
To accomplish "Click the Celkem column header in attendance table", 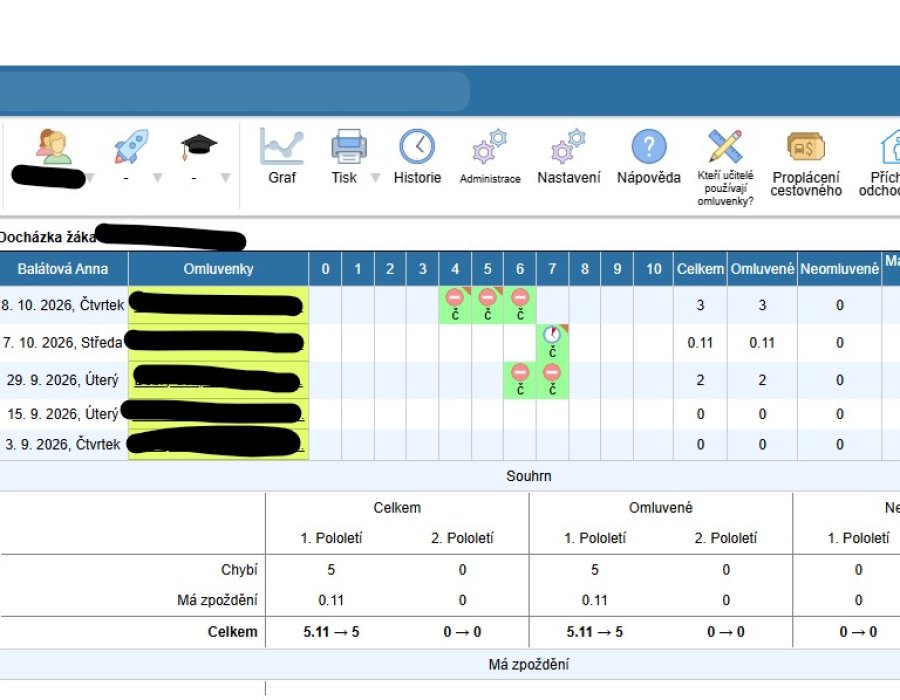I will tap(700, 269).
